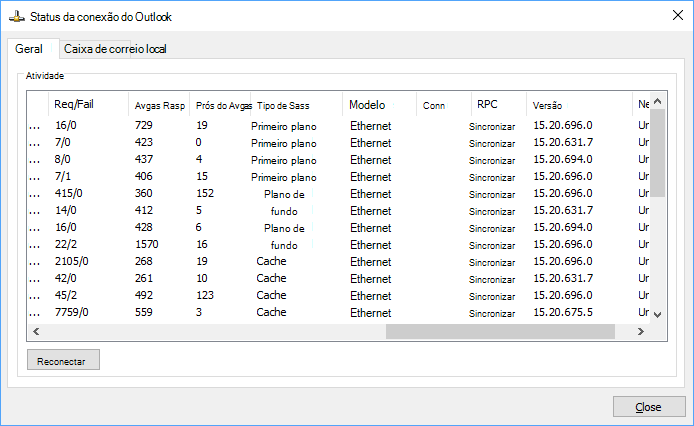694x426 pixels.
Task: Click Plano de in the 415/0 row
Action: [x=284, y=194]
